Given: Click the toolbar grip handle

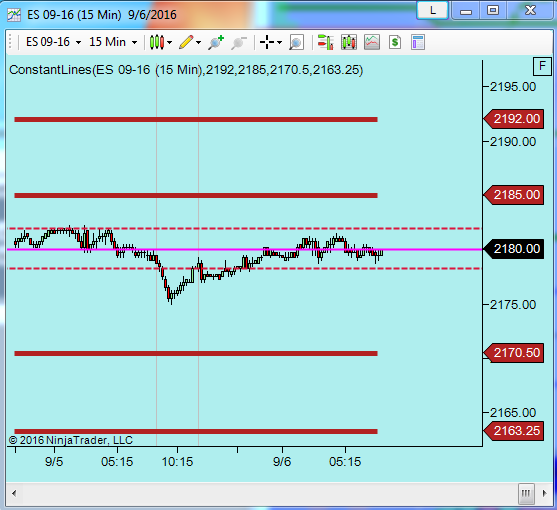Looking at the screenshot, I should pos(10,42).
